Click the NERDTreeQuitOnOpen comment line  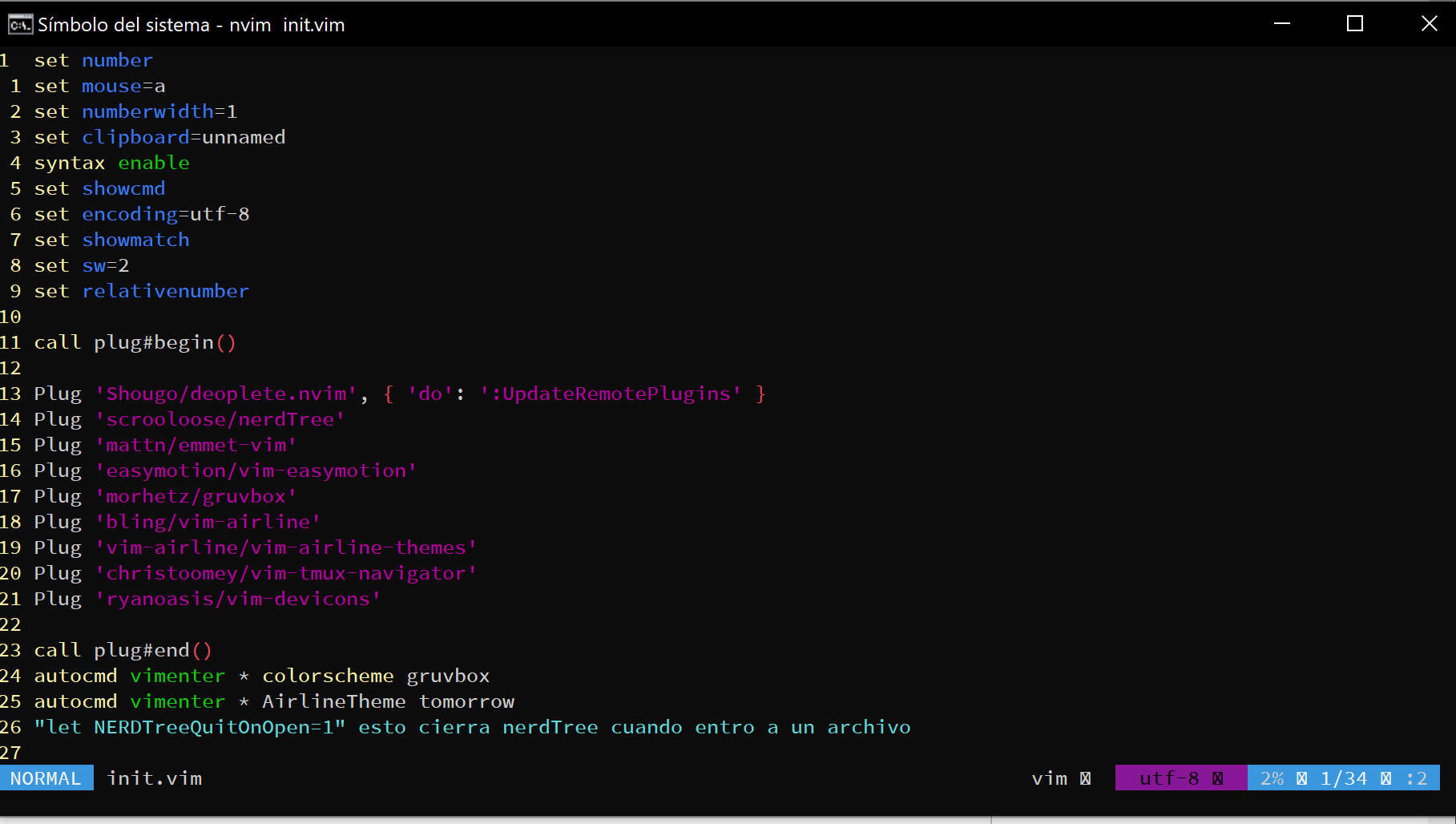472,727
